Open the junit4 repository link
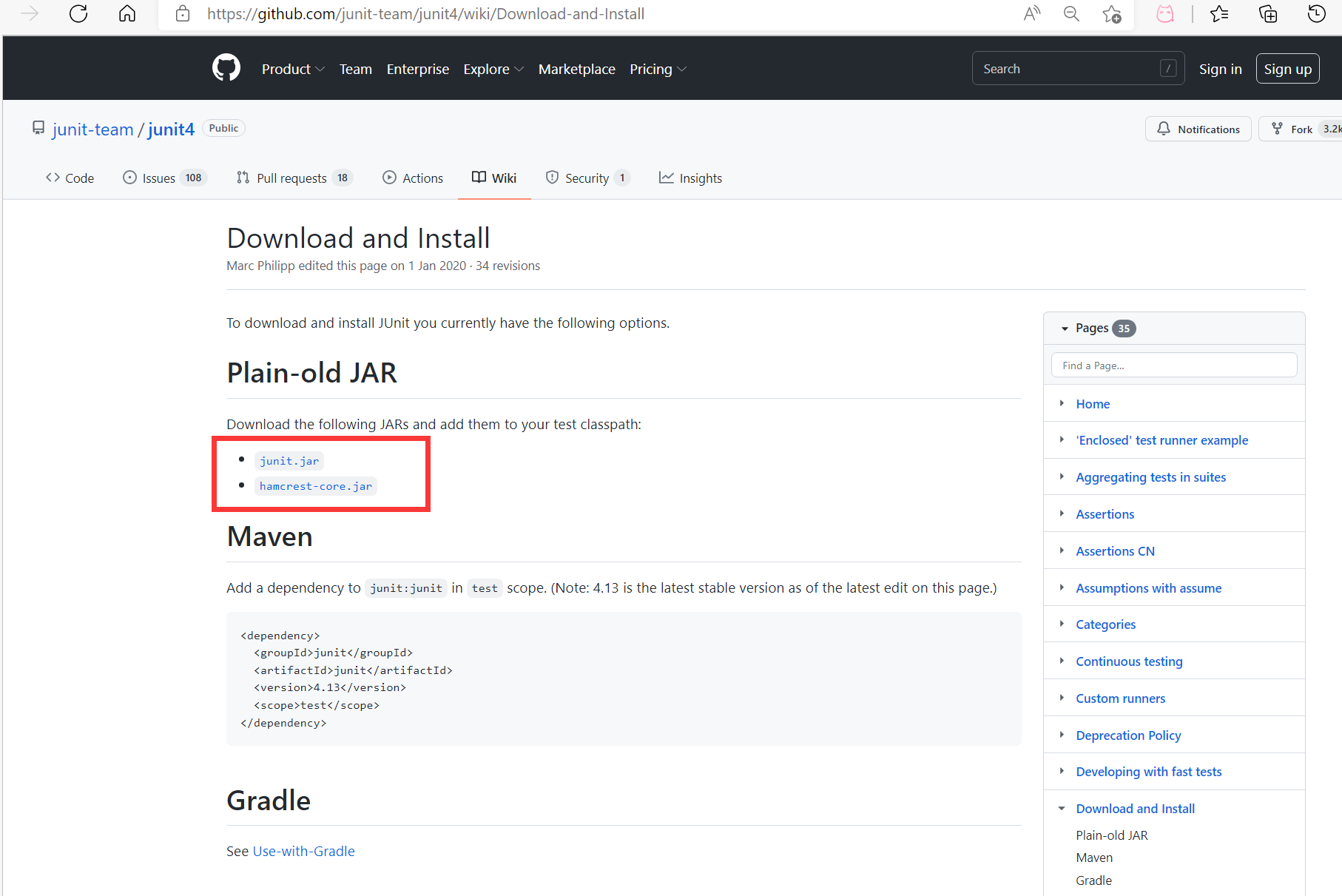Image resolution: width=1342 pixels, height=896 pixels. pyautogui.click(x=171, y=129)
